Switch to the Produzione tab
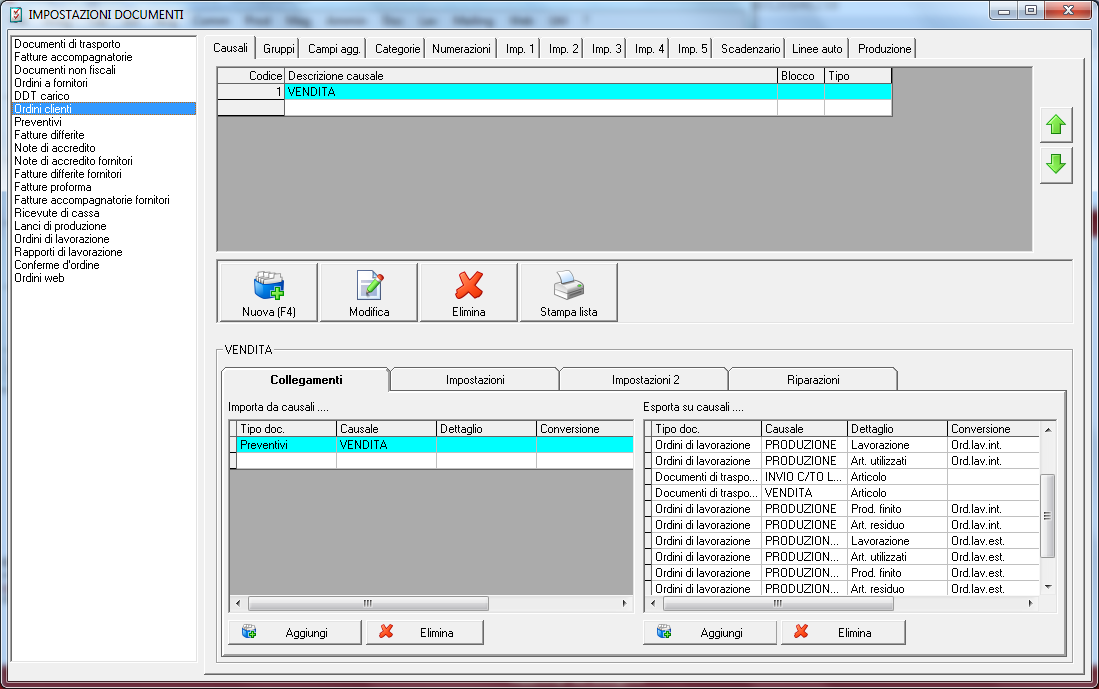Screen dimensions: 1099x689 point(885,48)
